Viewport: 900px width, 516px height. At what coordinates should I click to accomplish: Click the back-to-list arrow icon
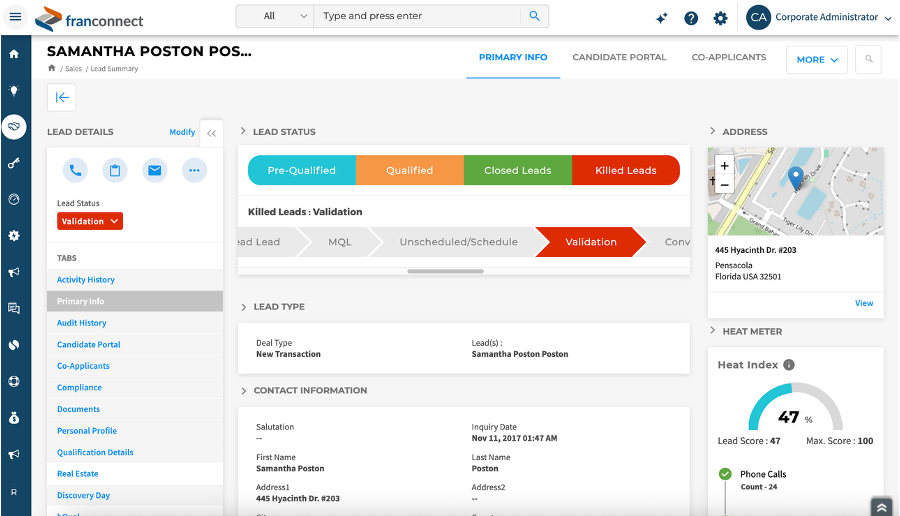click(x=62, y=97)
